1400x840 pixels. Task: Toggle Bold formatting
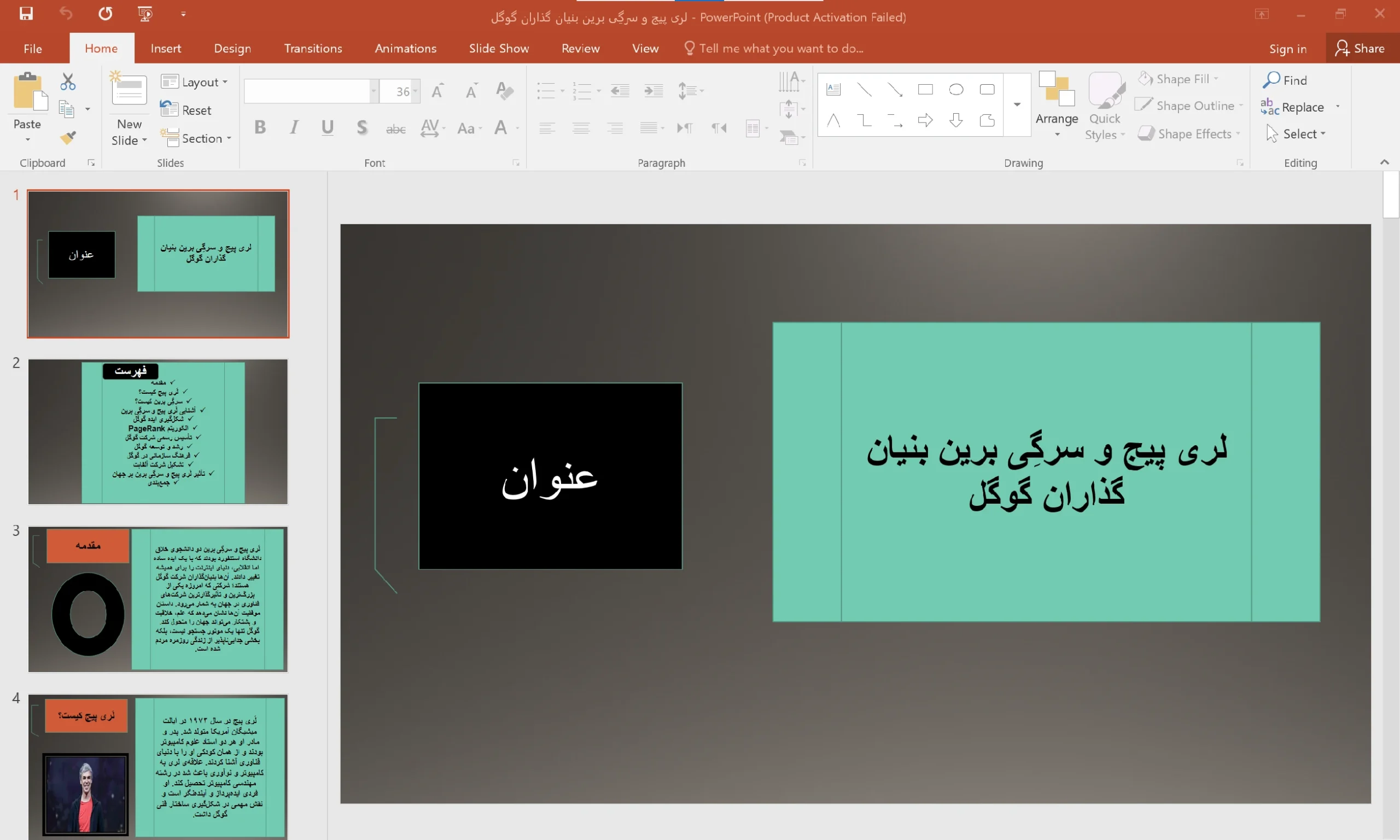tap(260, 128)
